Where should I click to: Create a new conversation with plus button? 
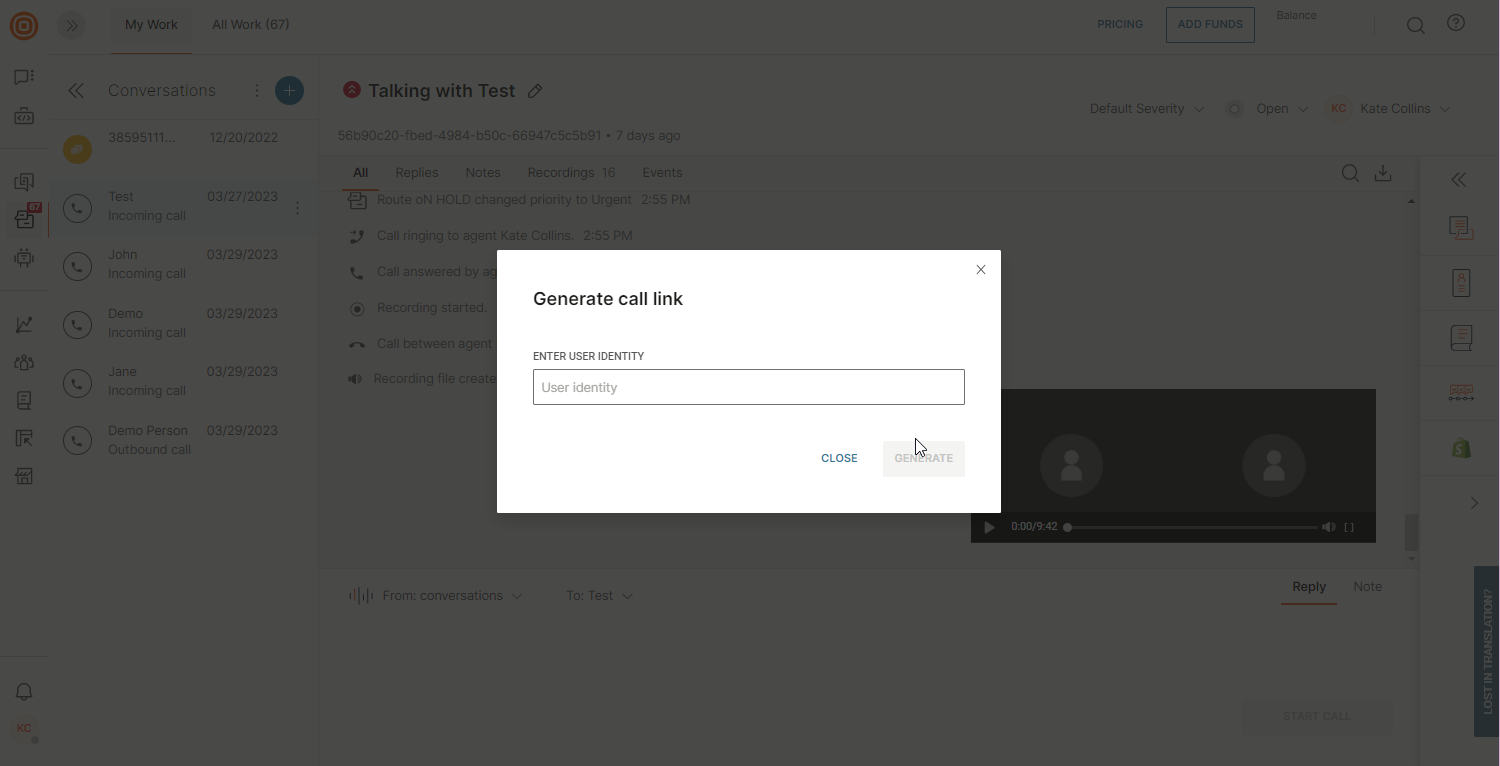point(289,91)
